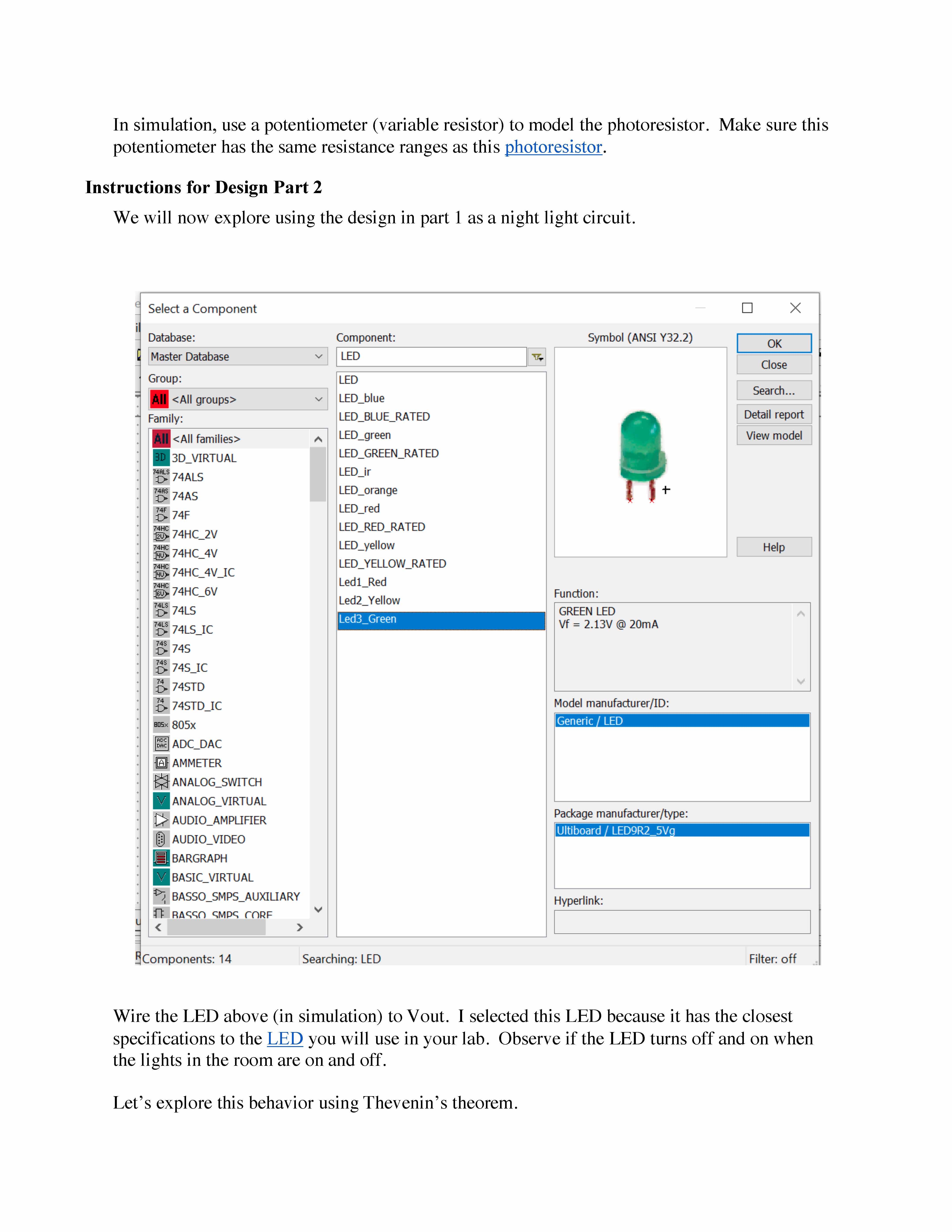This screenshot has width=952, height=1232.
Task: Select LED_GREEN_RATED in component list
Action: [x=389, y=454]
